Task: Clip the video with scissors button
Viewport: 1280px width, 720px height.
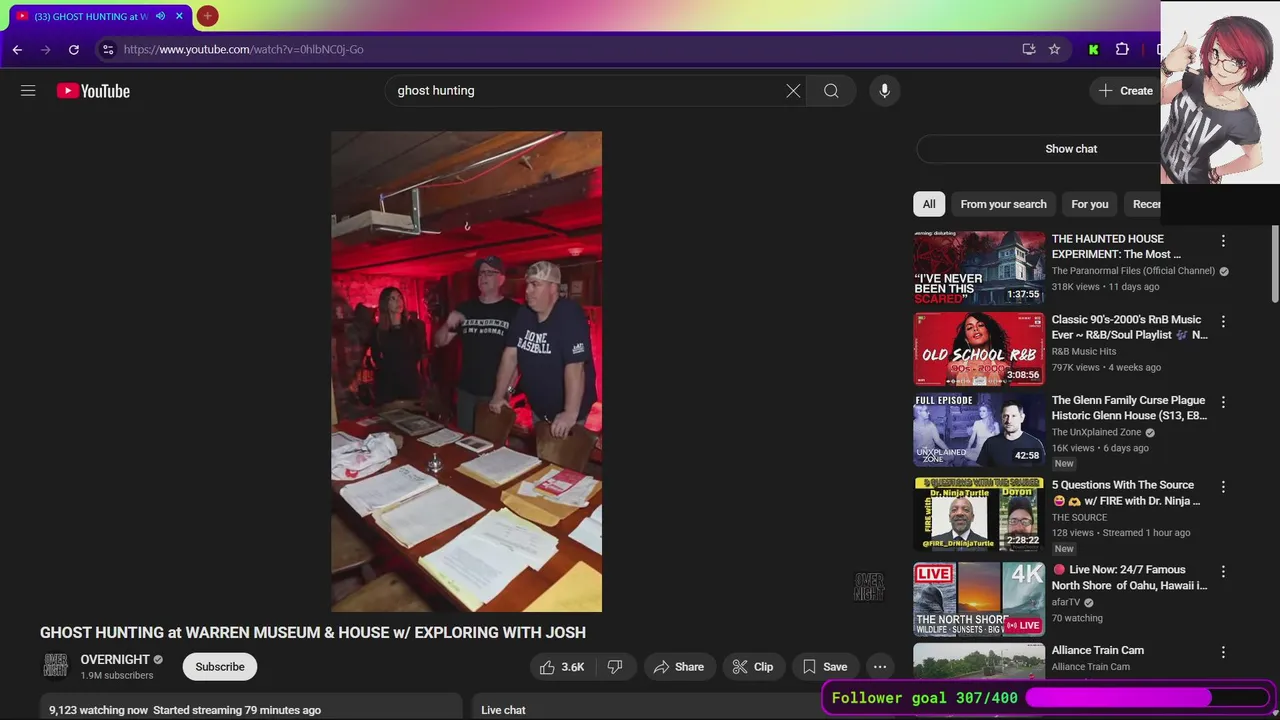Action: (x=753, y=667)
